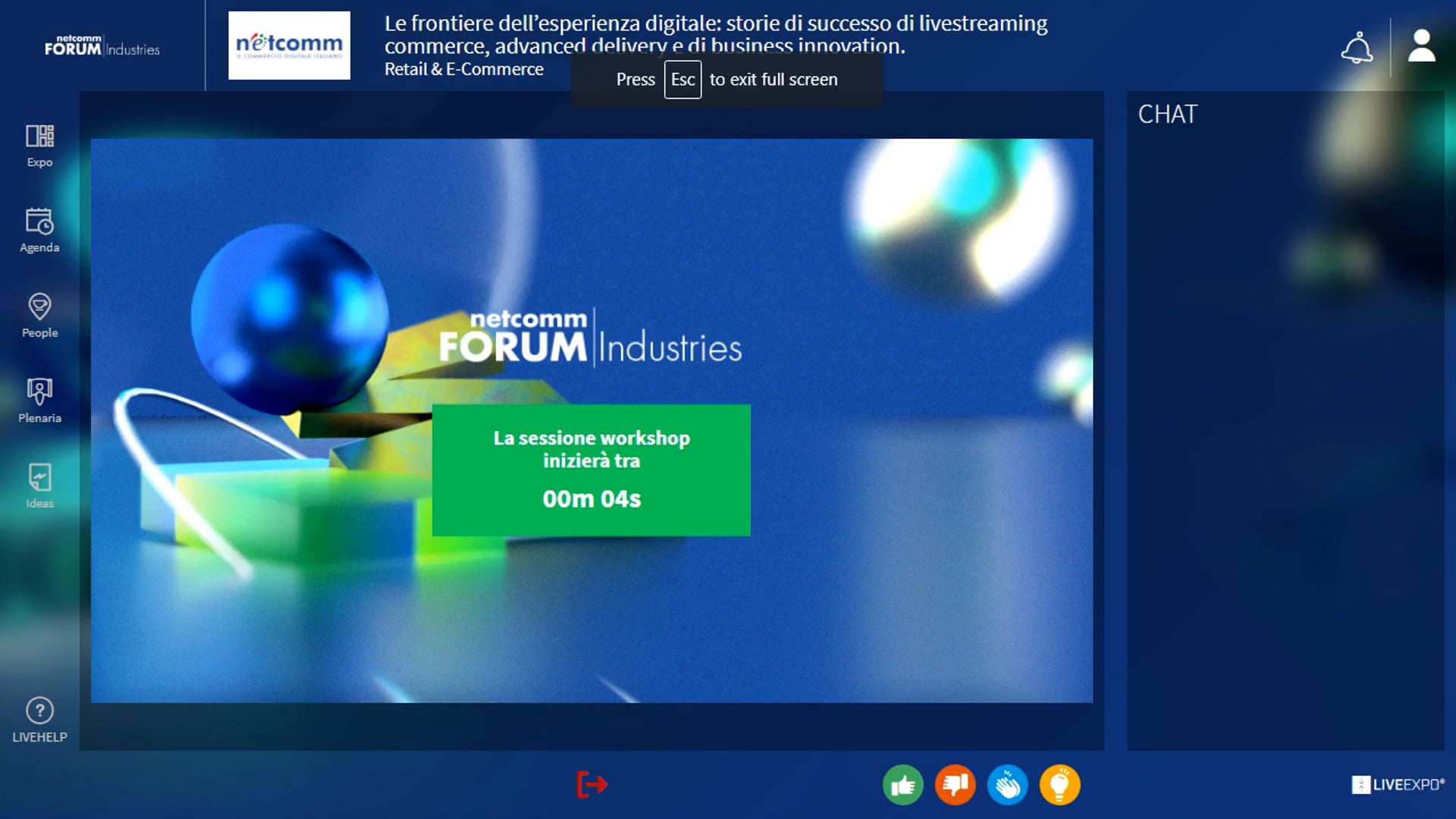Open the Agenda calendar icon
1456x819 pixels.
tap(39, 221)
